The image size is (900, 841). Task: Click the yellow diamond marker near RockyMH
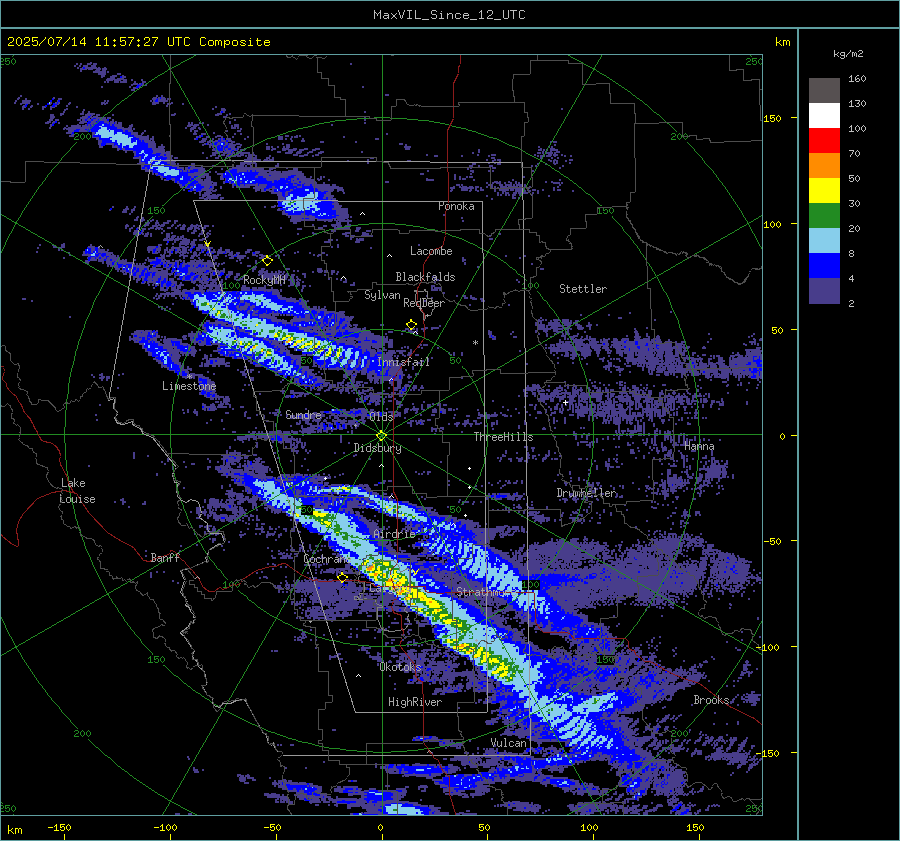pos(267,261)
